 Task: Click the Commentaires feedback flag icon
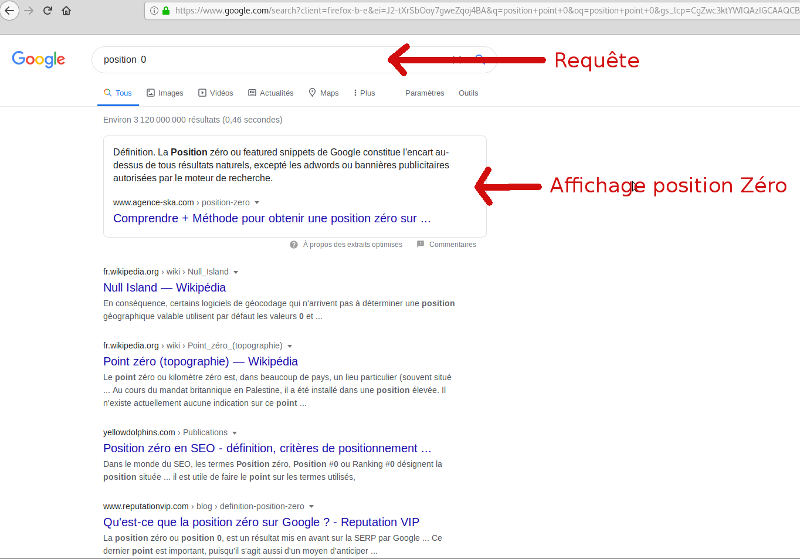pos(420,244)
